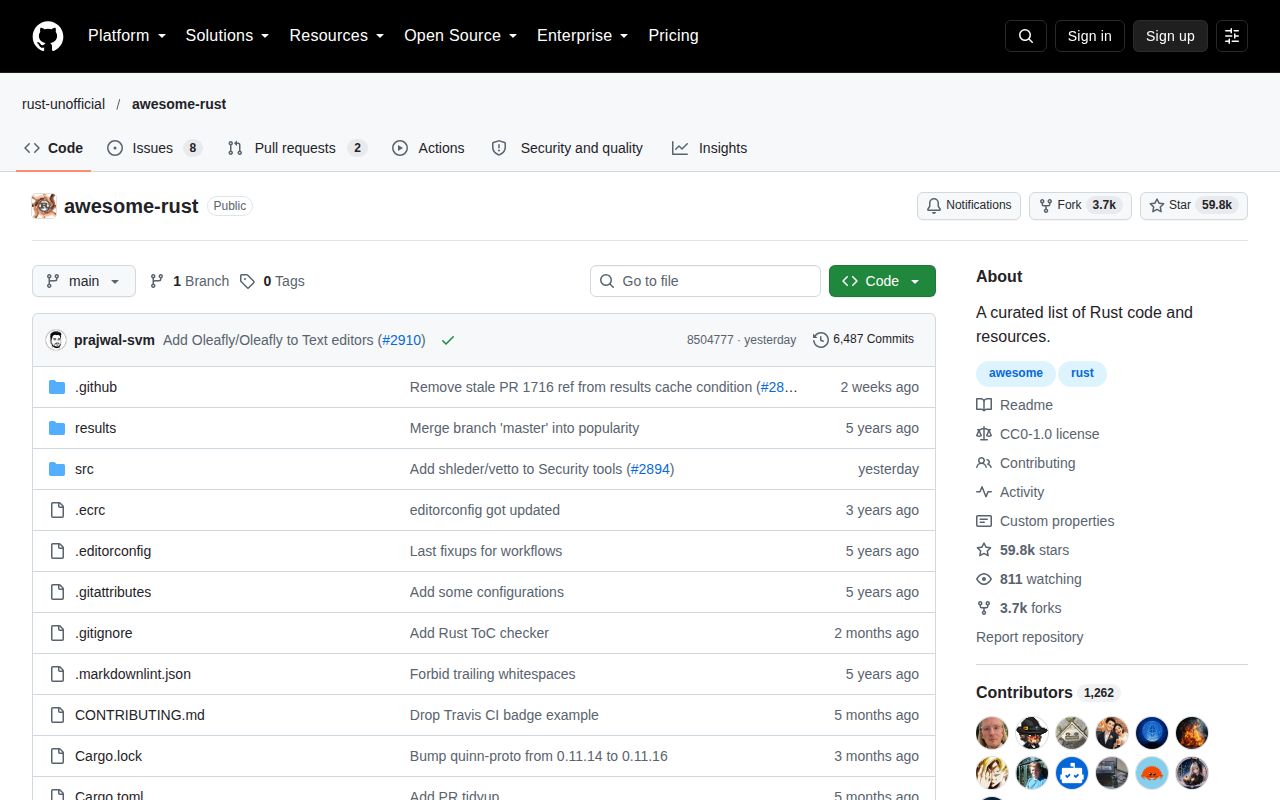This screenshot has width=1280, height=800.
Task: Open the search magnifier button
Action: [1026, 36]
